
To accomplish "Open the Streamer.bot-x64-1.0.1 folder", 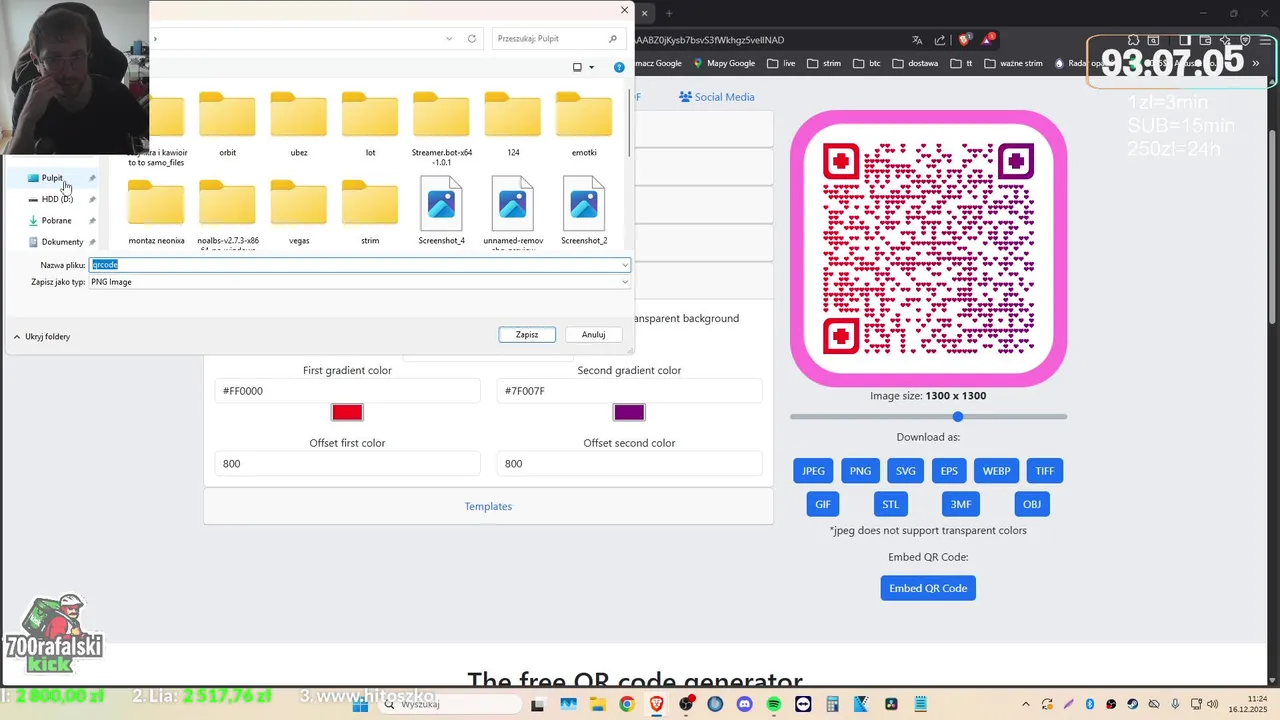I will click(x=441, y=128).
